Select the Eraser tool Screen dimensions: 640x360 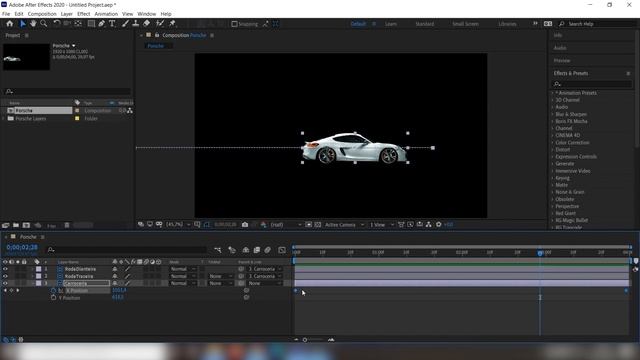point(147,24)
